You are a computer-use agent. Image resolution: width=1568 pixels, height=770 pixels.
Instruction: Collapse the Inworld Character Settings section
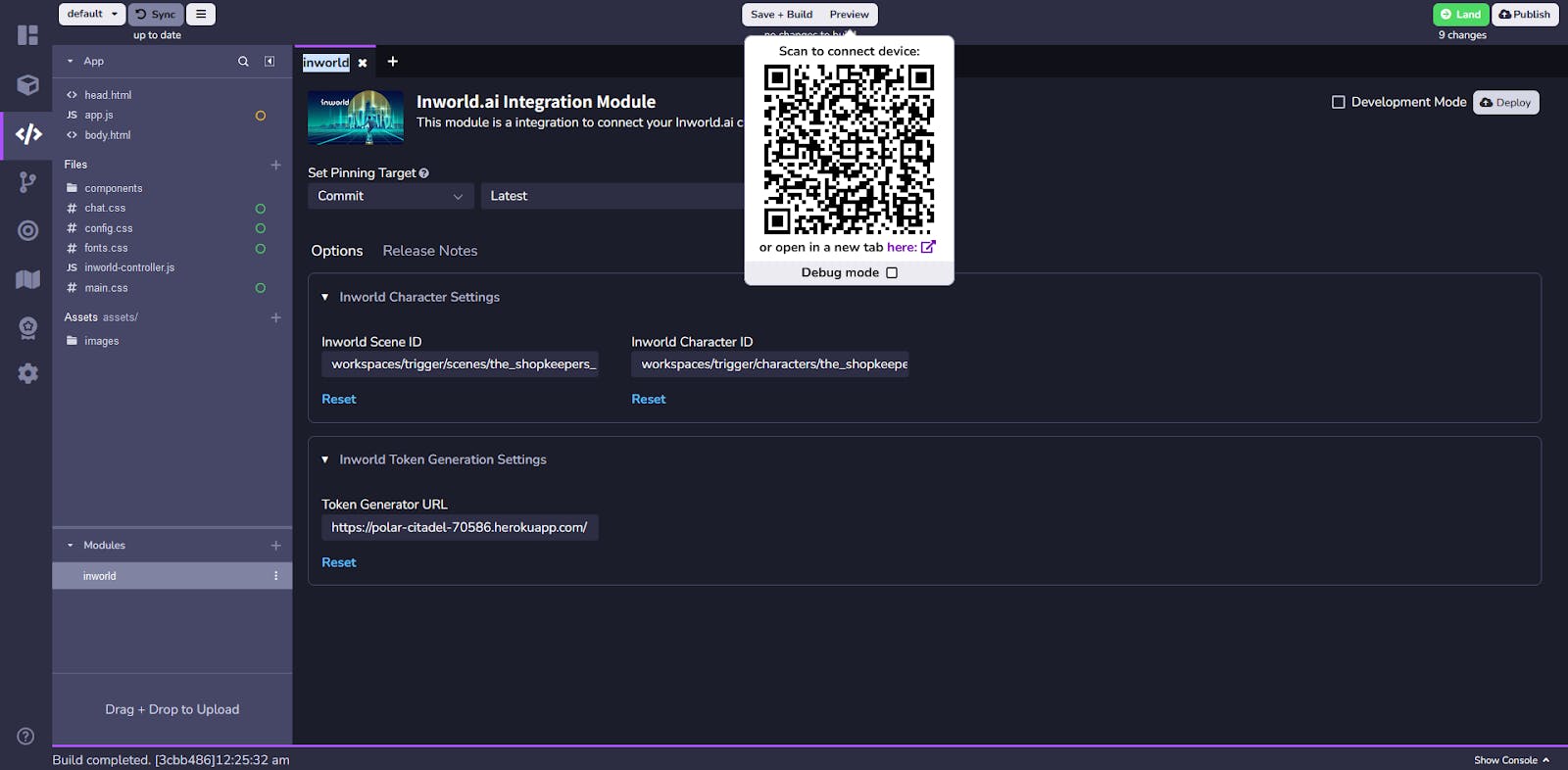click(325, 297)
